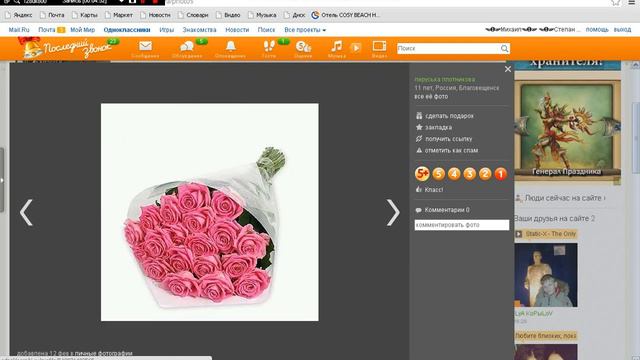
Task: Click Последний звонок site logo
Action: (67, 49)
